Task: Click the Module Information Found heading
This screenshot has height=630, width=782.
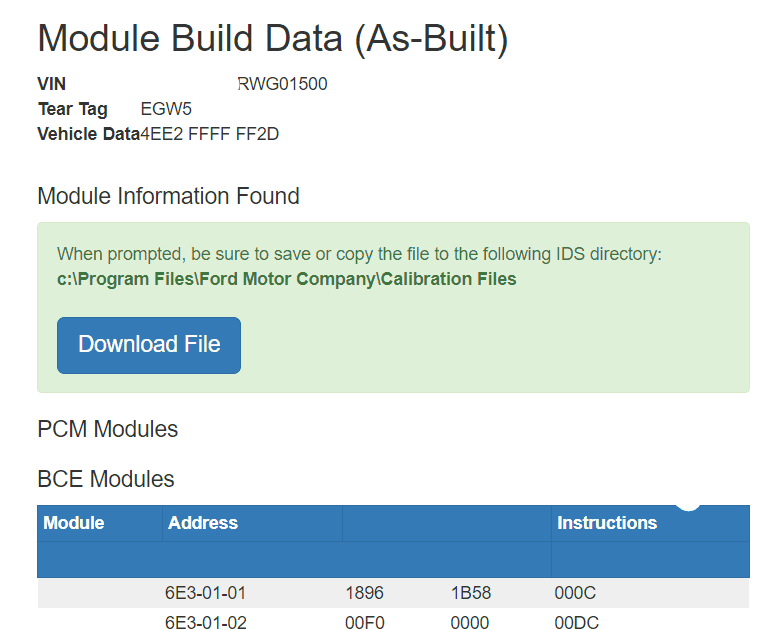Action: pos(168,196)
